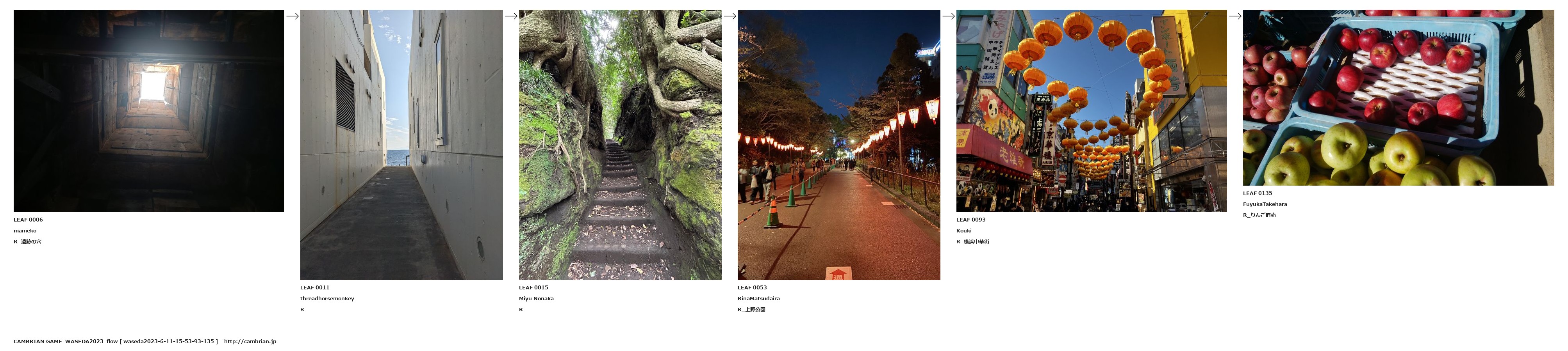Click the LEAF 0135 label
The image size is (1568, 351).
tap(1258, 193)
